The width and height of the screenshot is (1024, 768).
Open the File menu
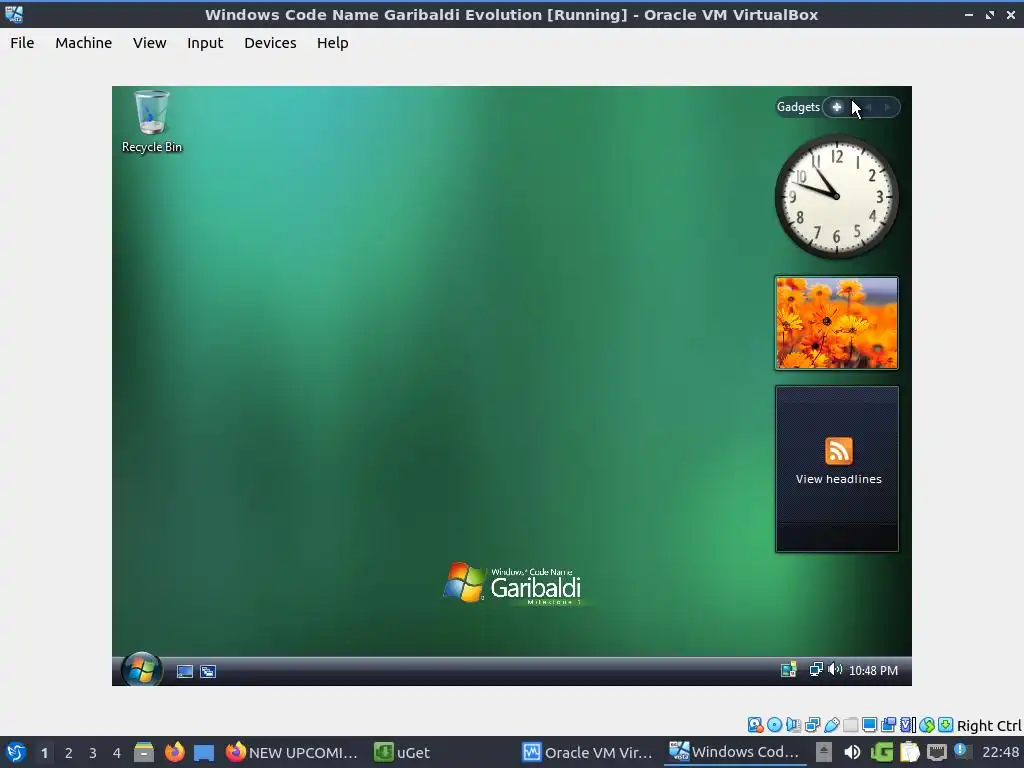22,43
